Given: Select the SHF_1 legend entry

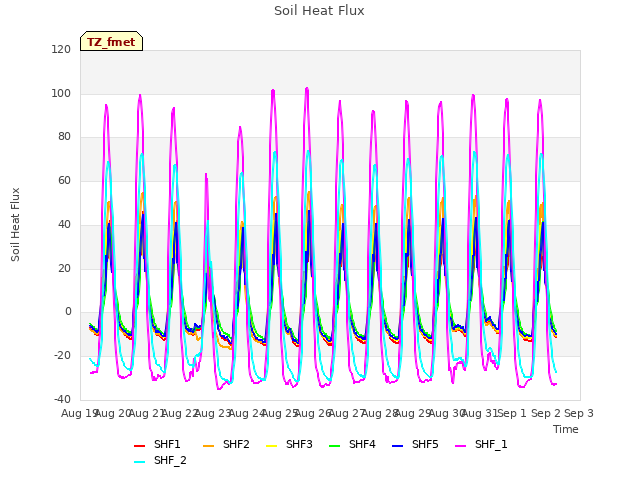Looking at the screenshot, I should 481,444.
